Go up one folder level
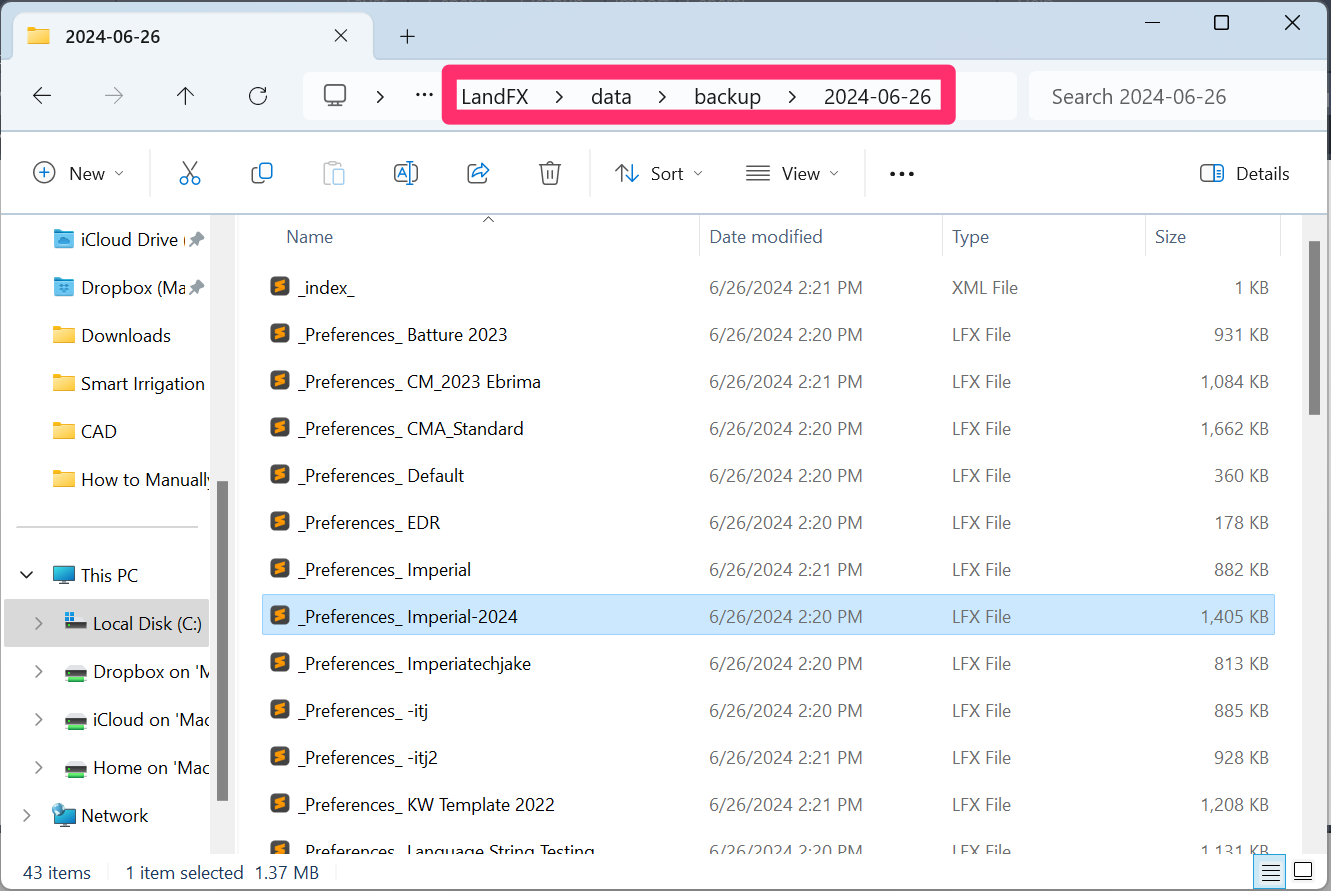This screenshot has width=1331, height=891. (185, 96)
